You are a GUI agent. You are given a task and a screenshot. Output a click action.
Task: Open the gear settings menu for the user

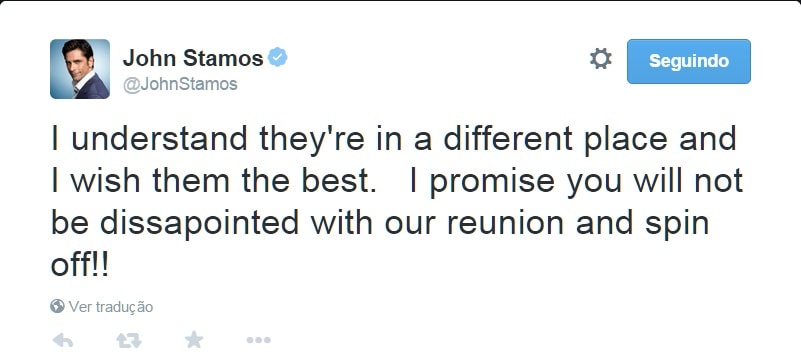point(601,59)
